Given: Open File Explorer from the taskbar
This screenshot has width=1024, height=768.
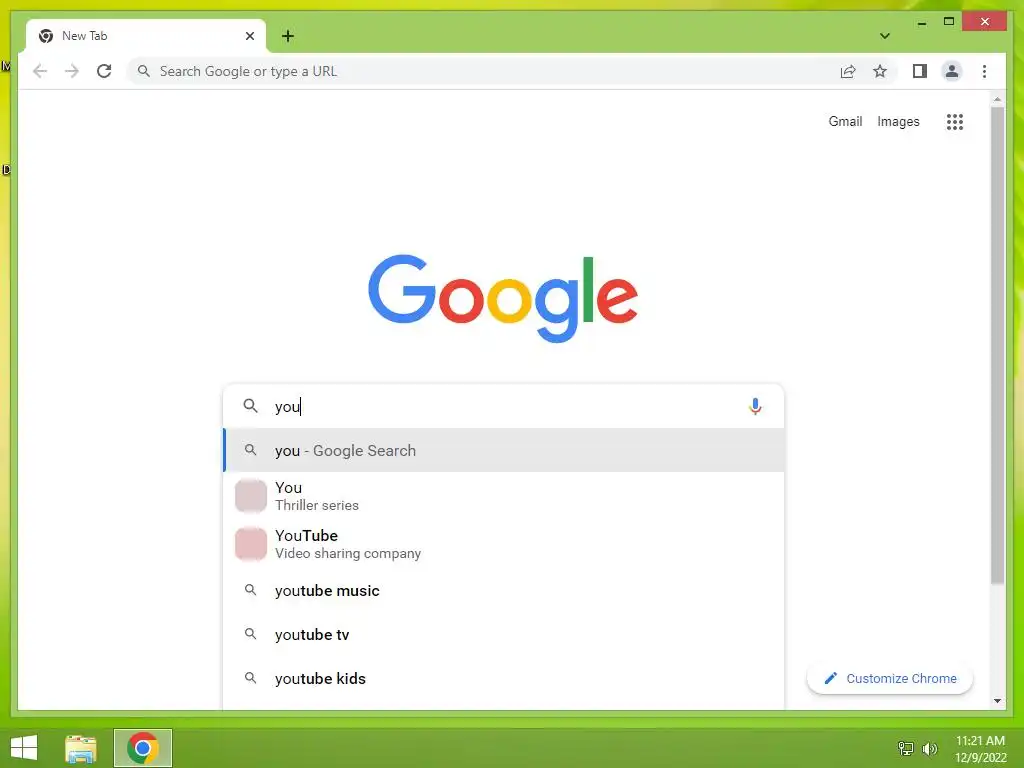Looking at the screenshot, I should click(x=81, y=748).
